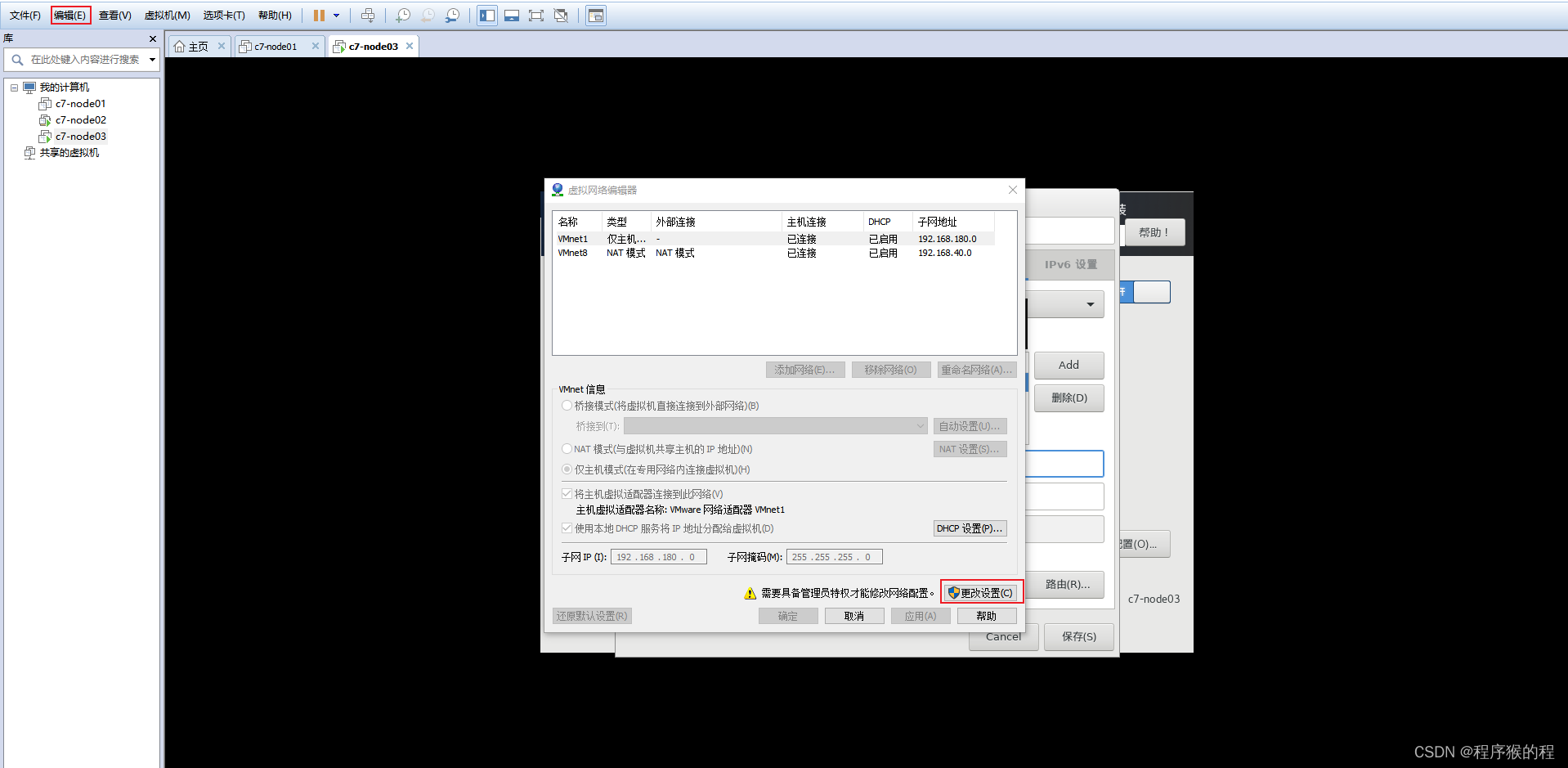This screenshot has width=1568, height=768.
Task: Select 我的计算机 in the library
Action: coord(65,88)
